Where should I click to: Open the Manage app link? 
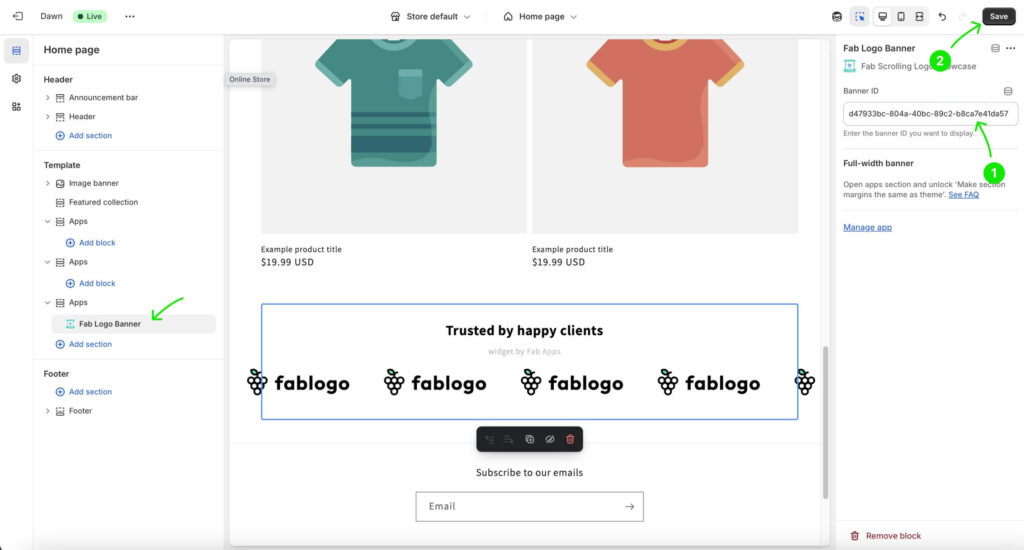point(867,227)
